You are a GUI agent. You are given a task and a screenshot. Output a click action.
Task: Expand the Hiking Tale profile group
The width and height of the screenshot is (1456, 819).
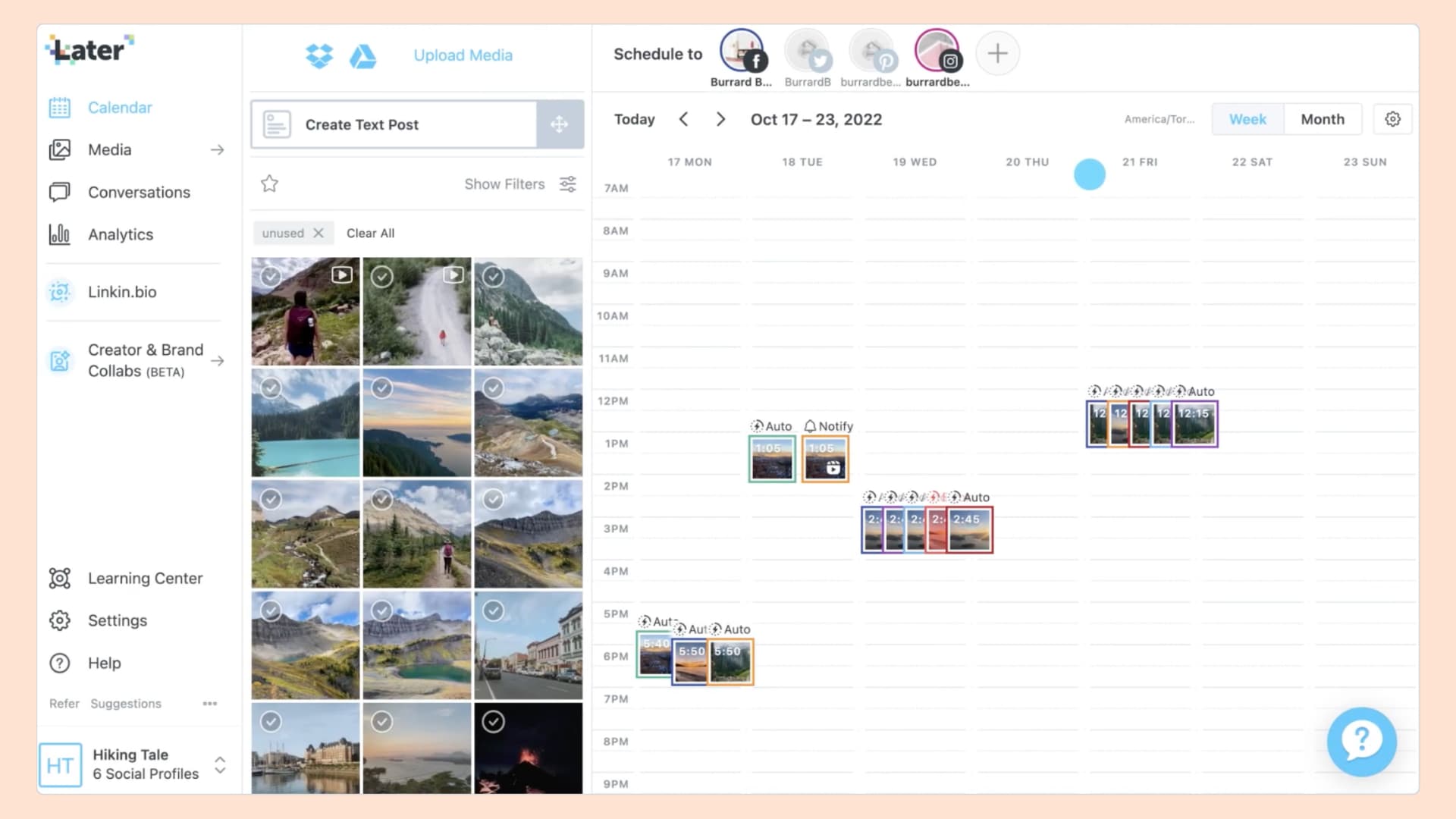[x=220, y=765]
